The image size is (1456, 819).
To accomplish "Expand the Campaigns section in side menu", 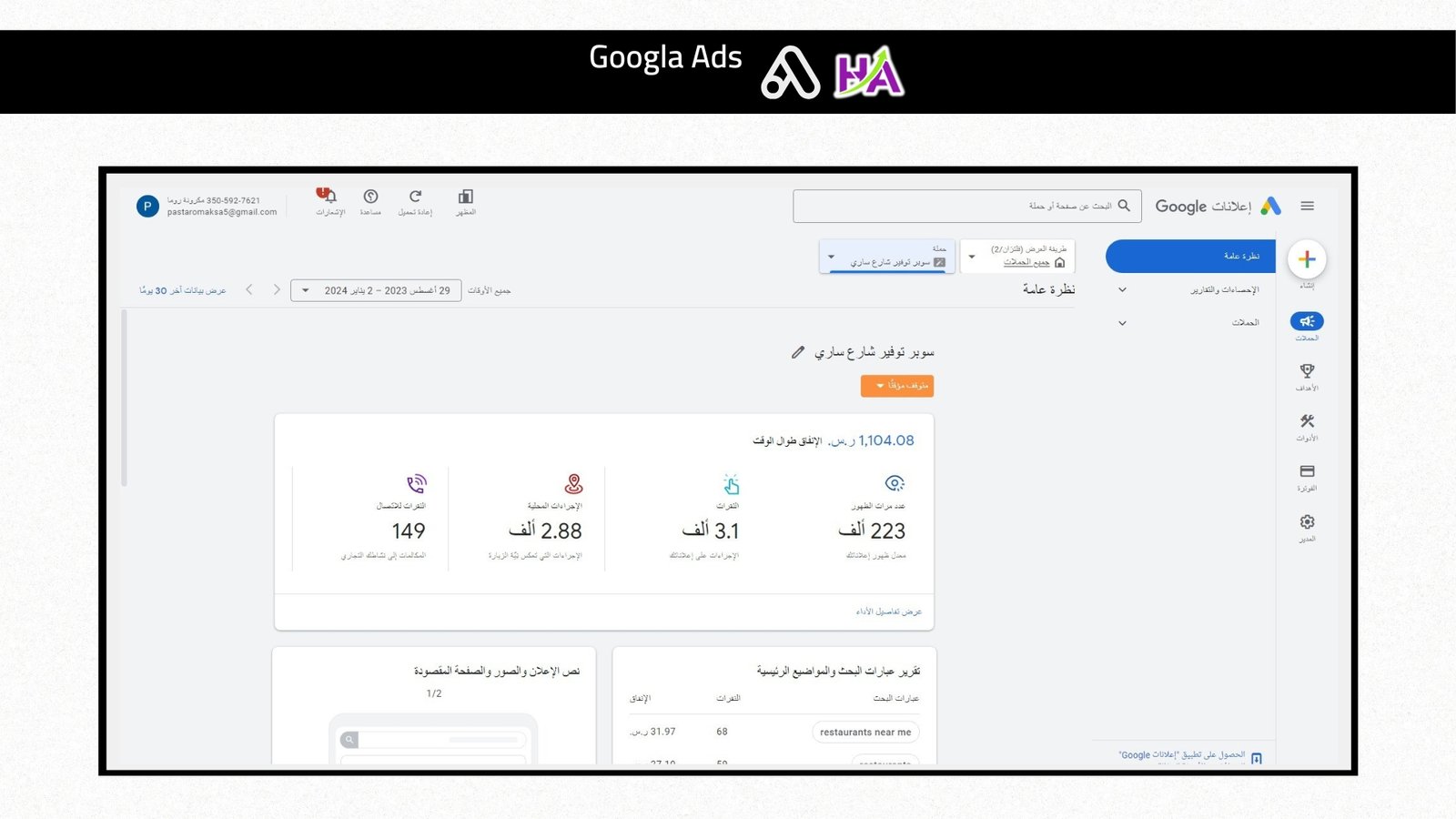I will point(1190,322).
